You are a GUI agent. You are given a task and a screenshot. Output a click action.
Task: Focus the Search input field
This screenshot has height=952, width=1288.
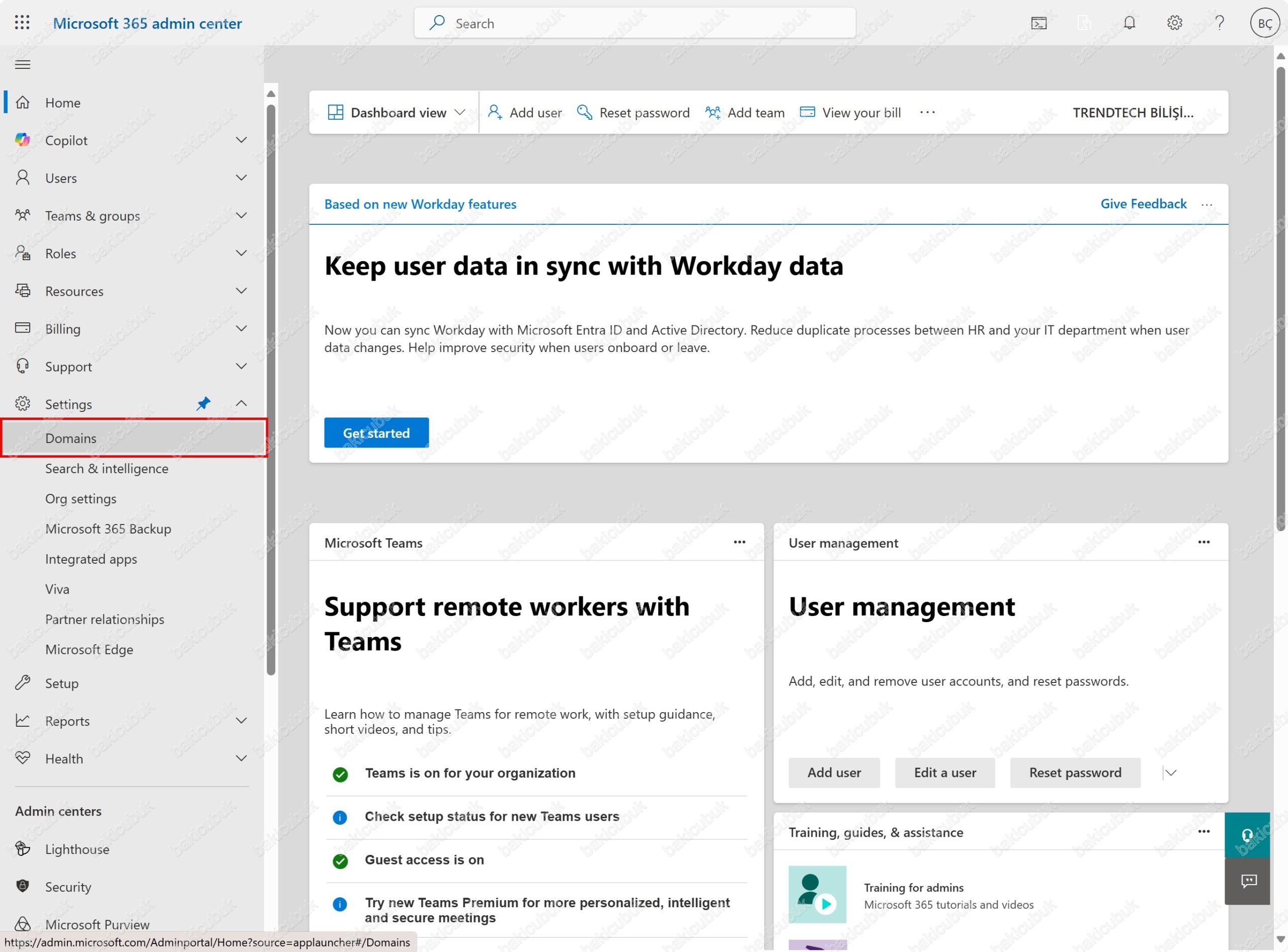[634, 24]
